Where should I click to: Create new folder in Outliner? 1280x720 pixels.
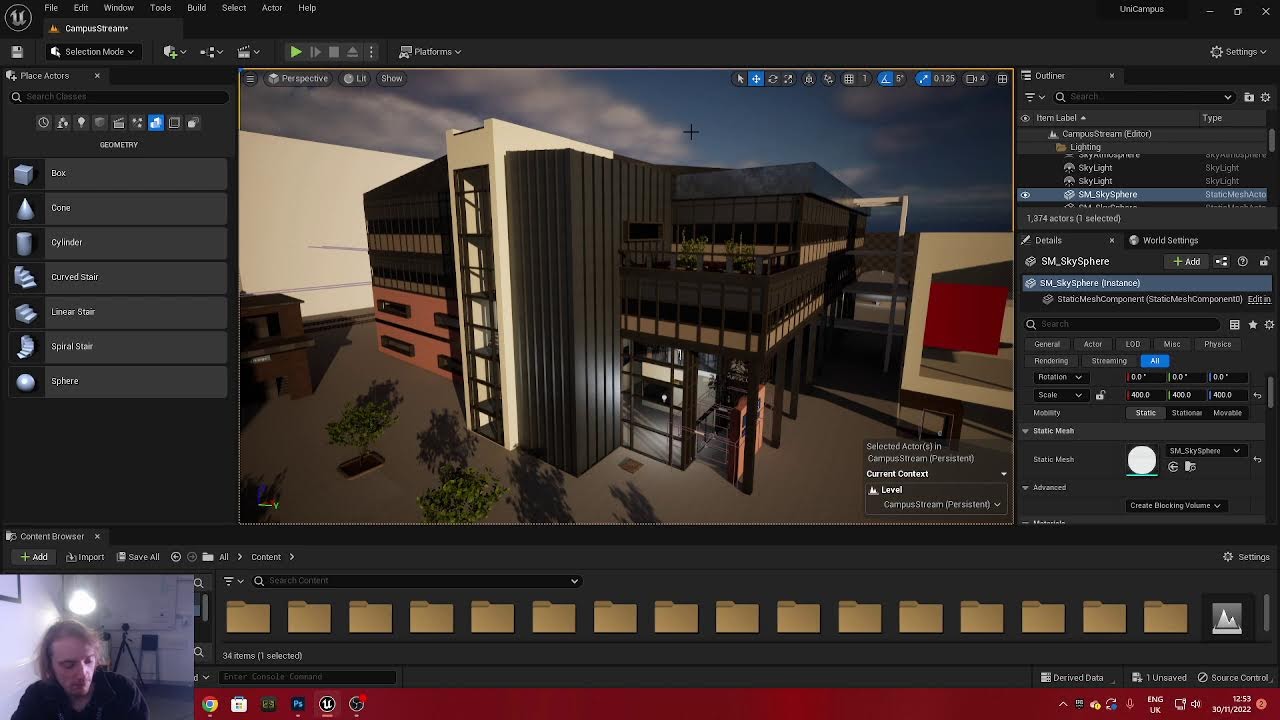pyautogui.click(x=1249, y=97)
